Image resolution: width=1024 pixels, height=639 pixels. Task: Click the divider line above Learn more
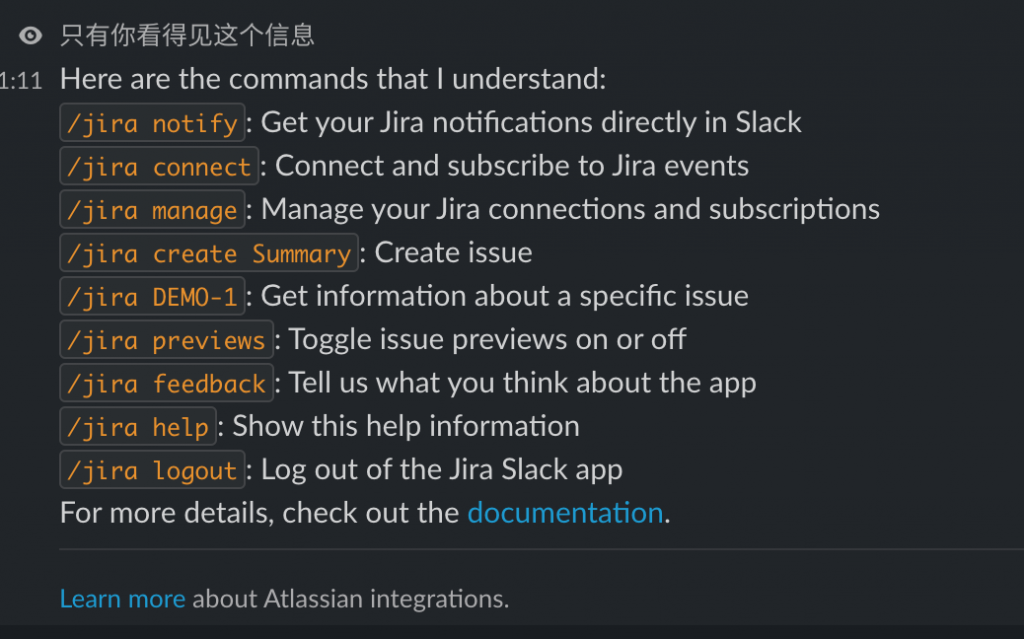click(x=541, y=550)
